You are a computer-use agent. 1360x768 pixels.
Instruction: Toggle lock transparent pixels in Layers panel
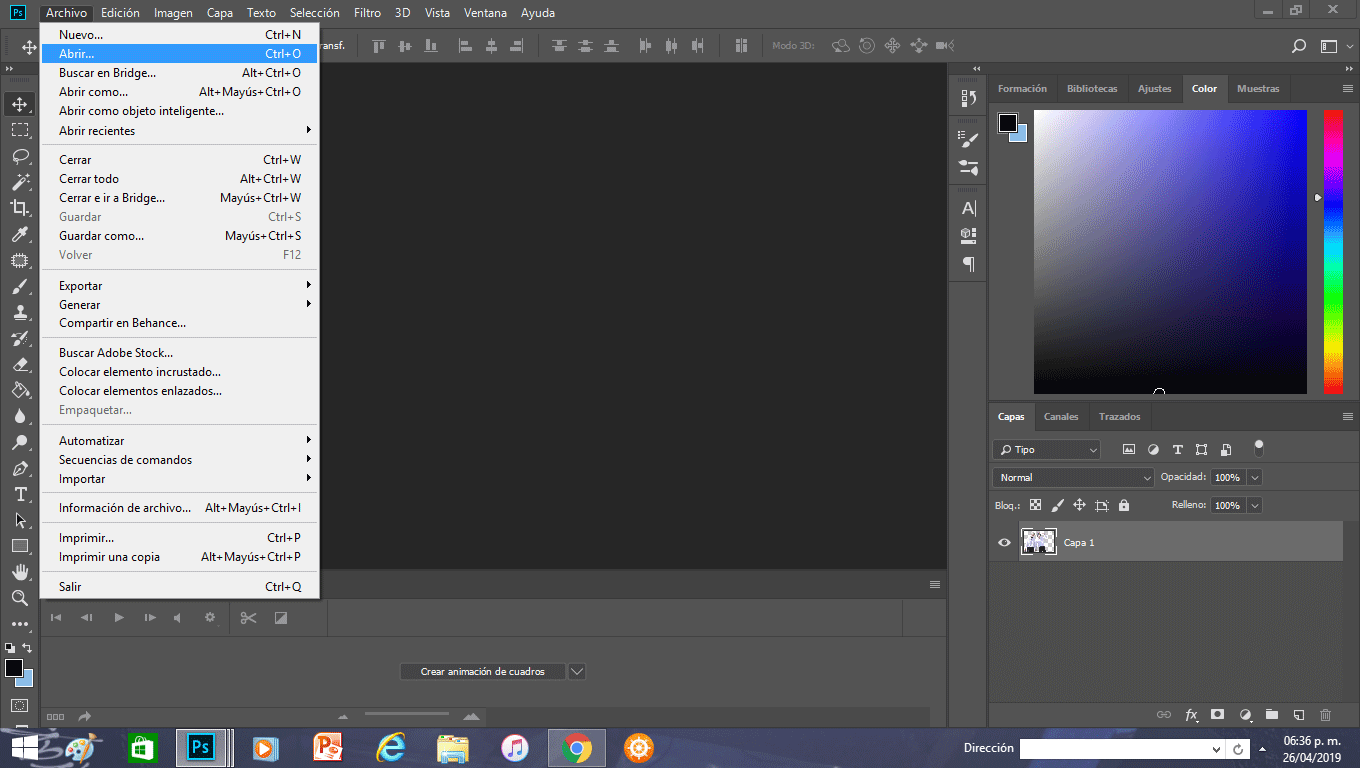pyautogui.click(x=1035, y=506)
